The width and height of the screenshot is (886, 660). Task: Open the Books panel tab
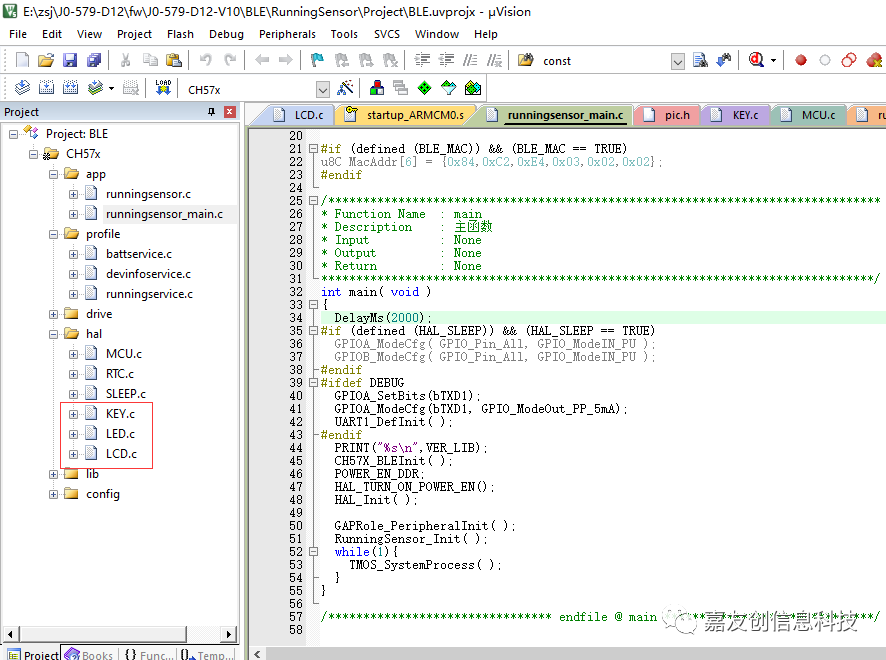pyautogui.click(x=89, y=654)
